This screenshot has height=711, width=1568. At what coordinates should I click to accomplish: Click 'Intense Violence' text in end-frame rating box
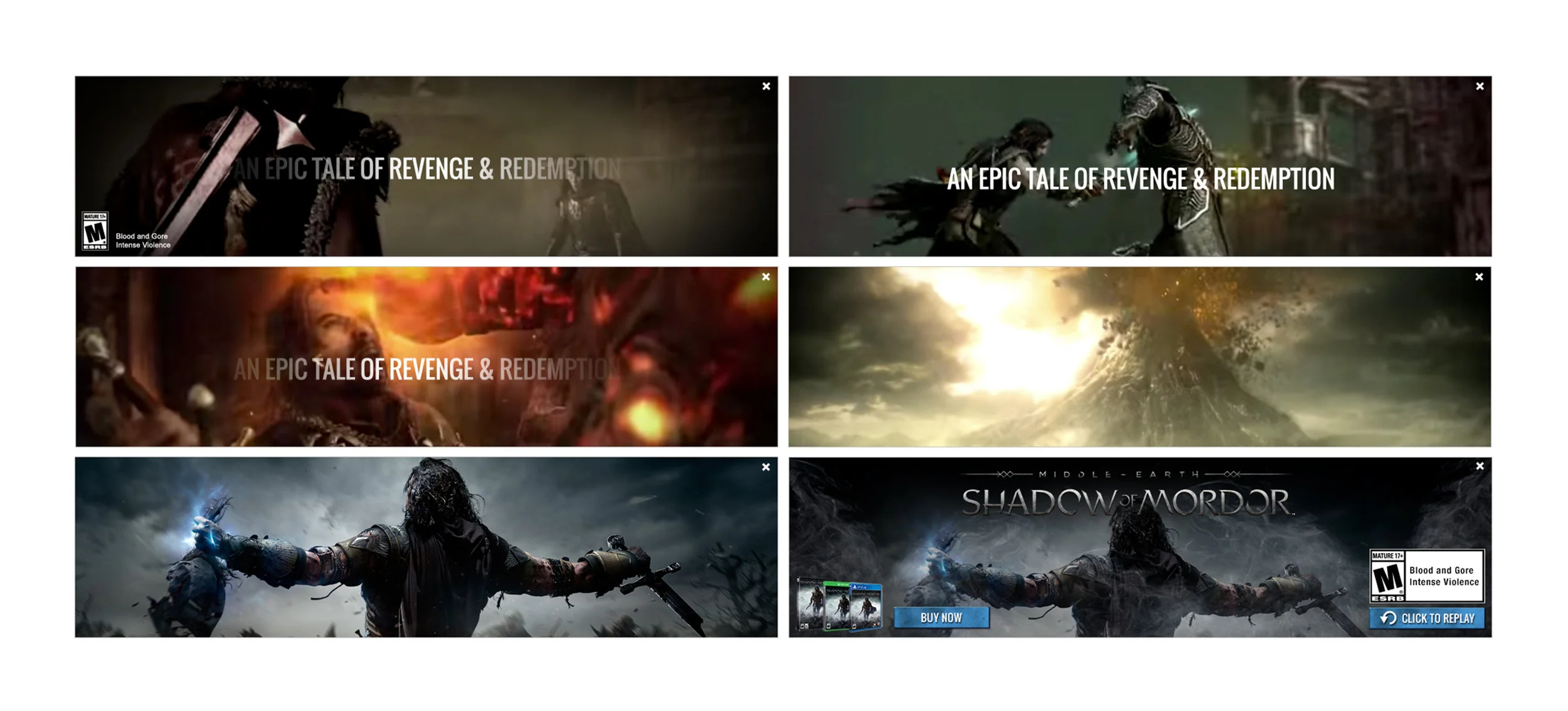[x=1444, y=582]
